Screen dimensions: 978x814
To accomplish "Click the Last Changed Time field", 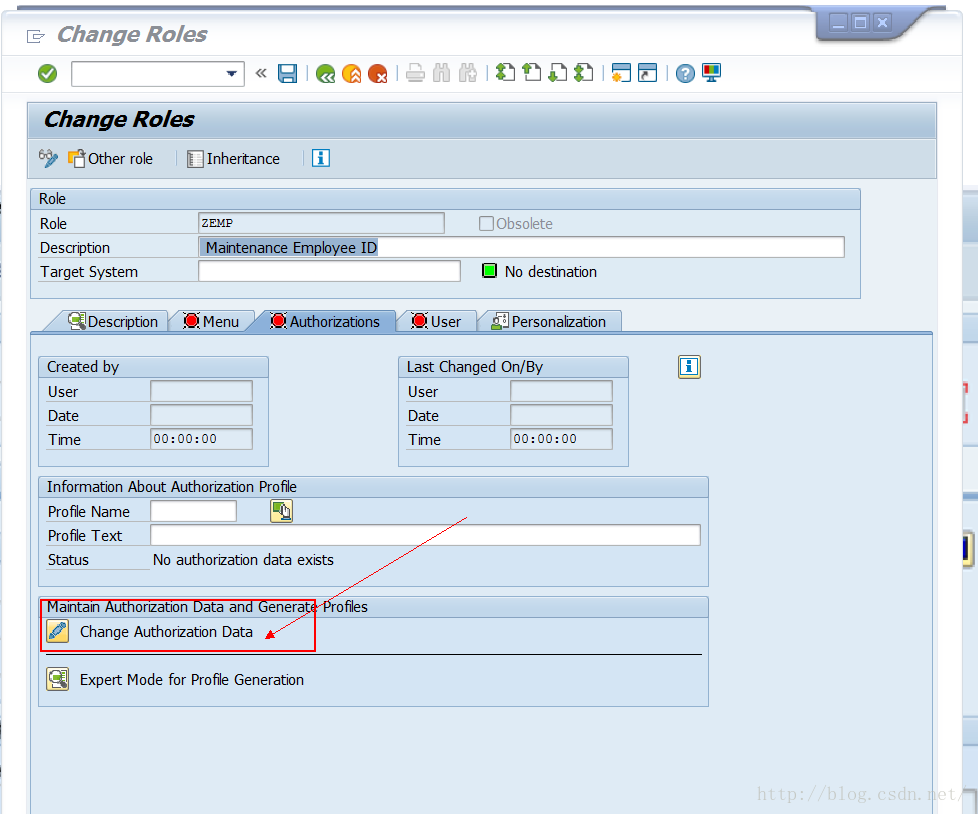I will coord(561,439).
